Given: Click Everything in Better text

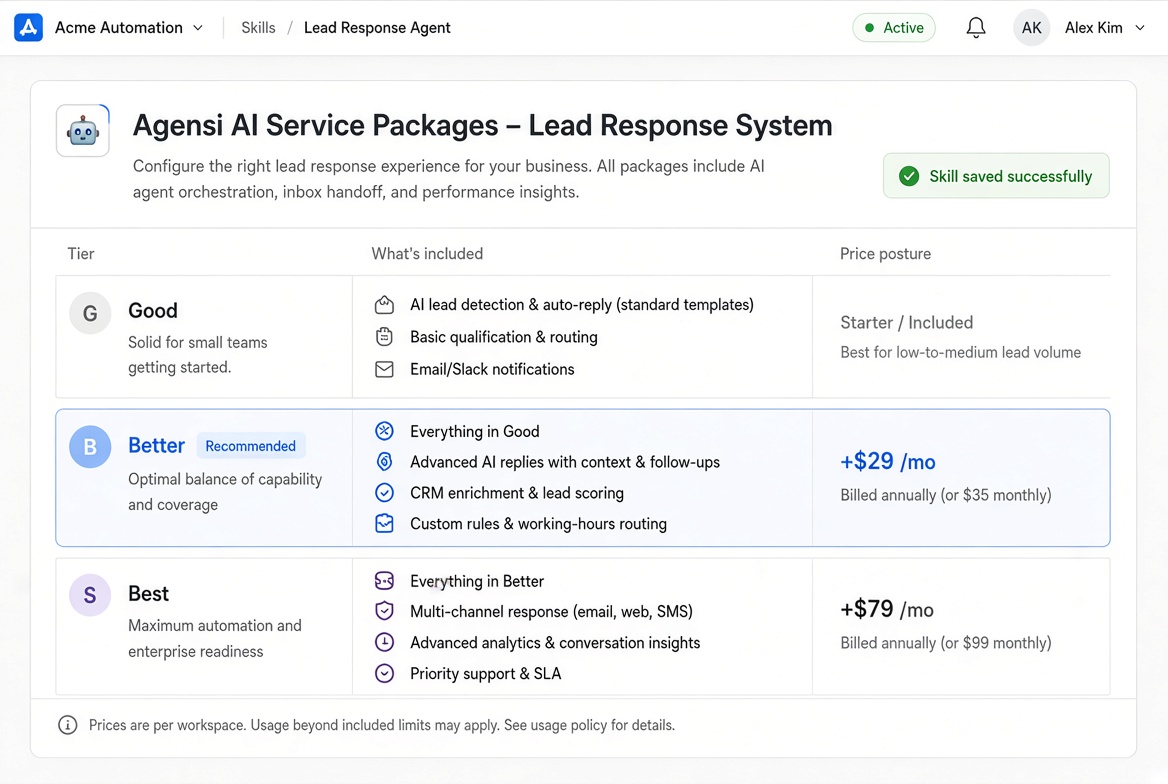Looking at the screenshot, I should coord(477,581).
